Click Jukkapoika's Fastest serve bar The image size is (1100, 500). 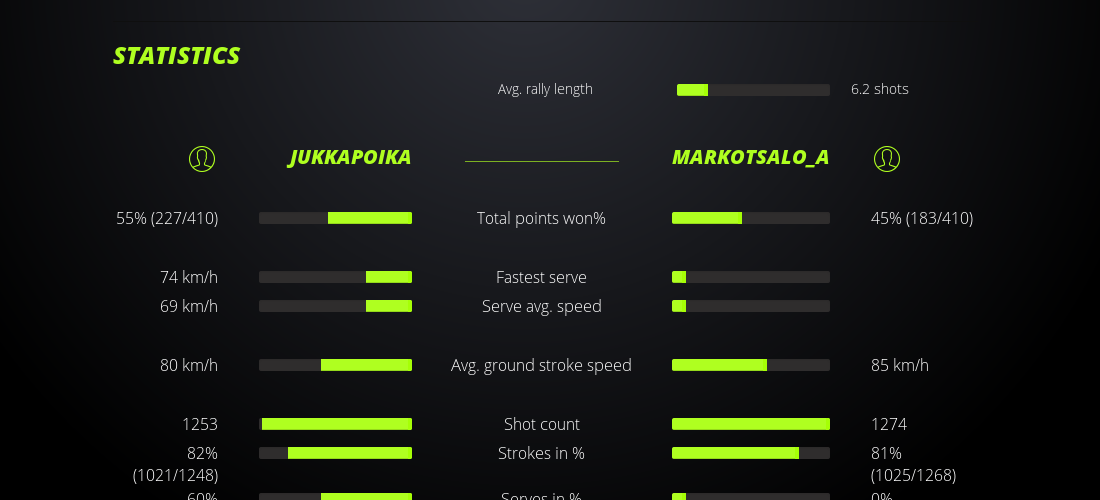(x=335, y=277)
